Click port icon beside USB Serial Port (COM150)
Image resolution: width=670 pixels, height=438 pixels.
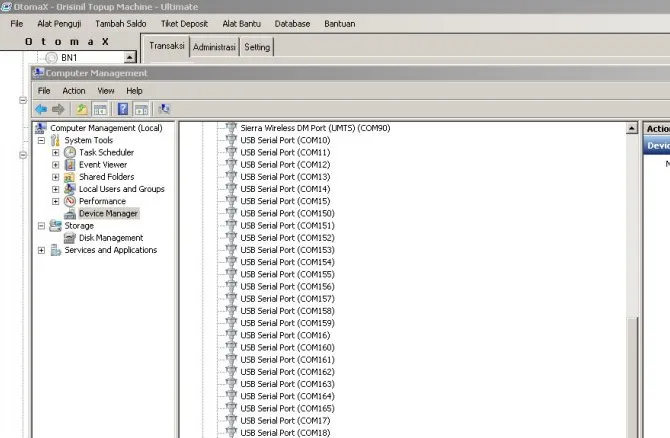point(231,213)
